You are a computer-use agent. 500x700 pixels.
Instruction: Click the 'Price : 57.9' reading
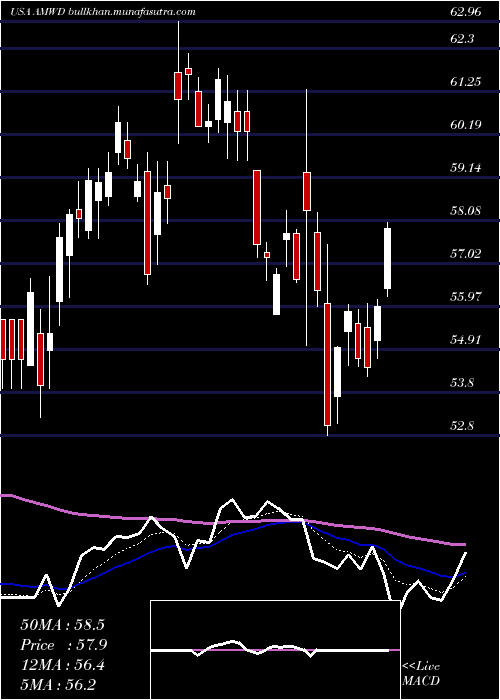point(63,645)
